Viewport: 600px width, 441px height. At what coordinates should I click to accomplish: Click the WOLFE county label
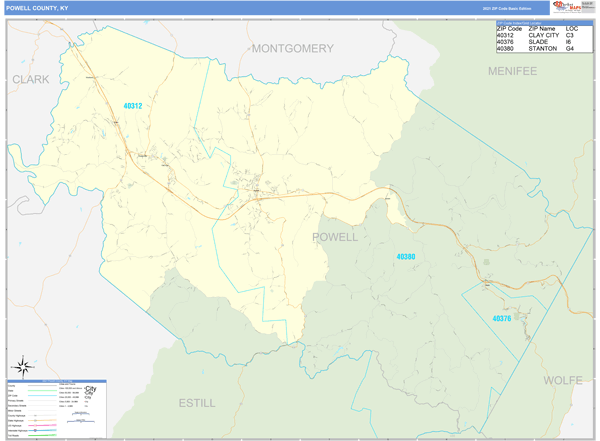click(x=563, y=380)
